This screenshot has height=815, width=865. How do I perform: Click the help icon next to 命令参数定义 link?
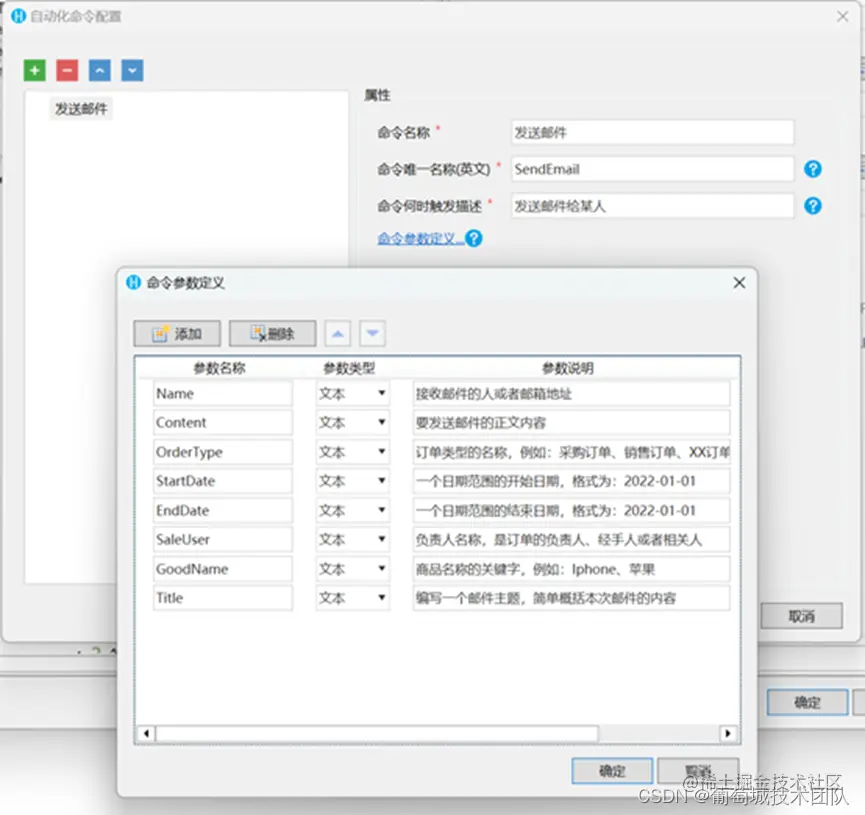[472, 238]
